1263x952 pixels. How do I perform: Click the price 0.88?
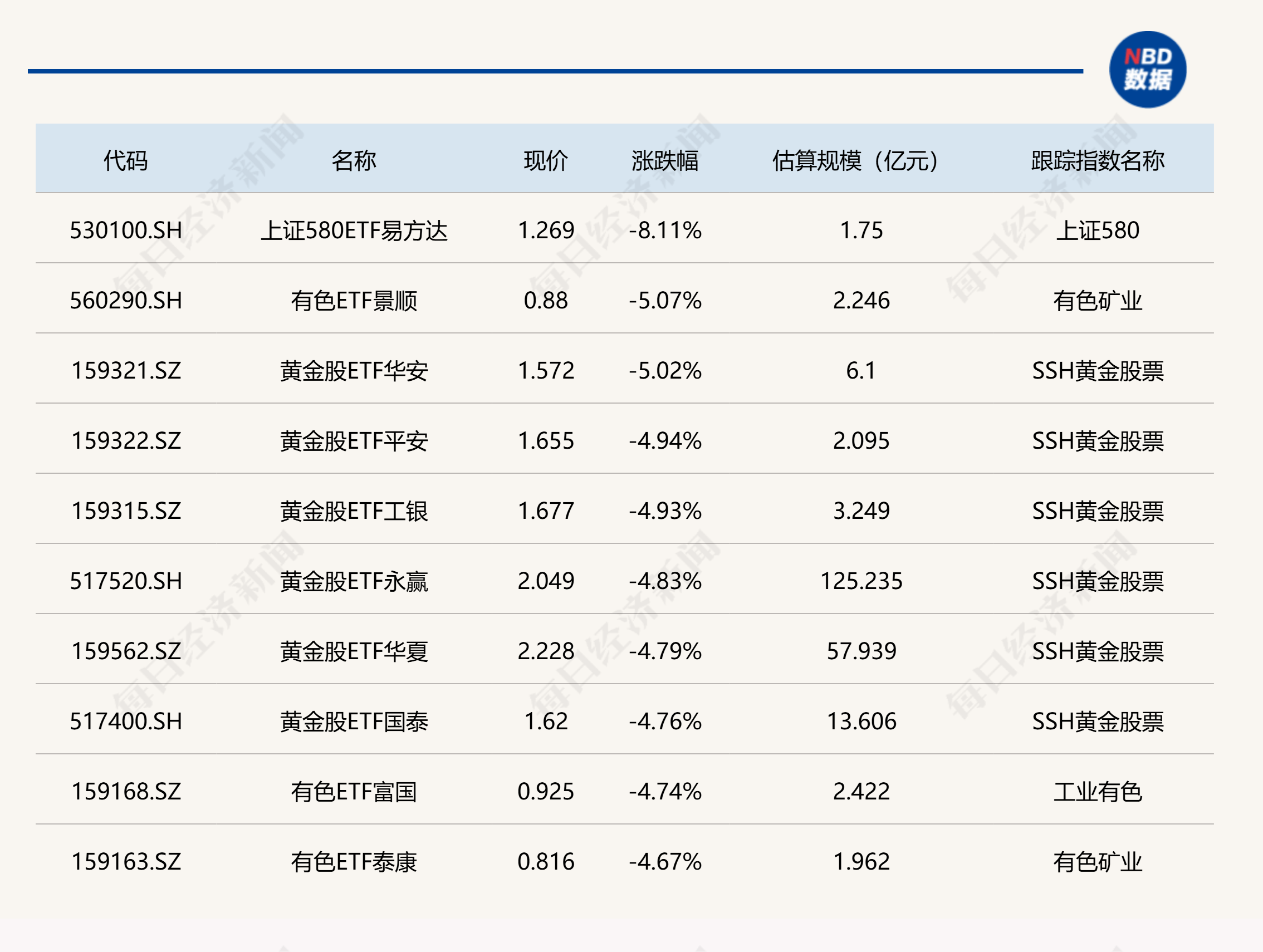pos(546,301)
